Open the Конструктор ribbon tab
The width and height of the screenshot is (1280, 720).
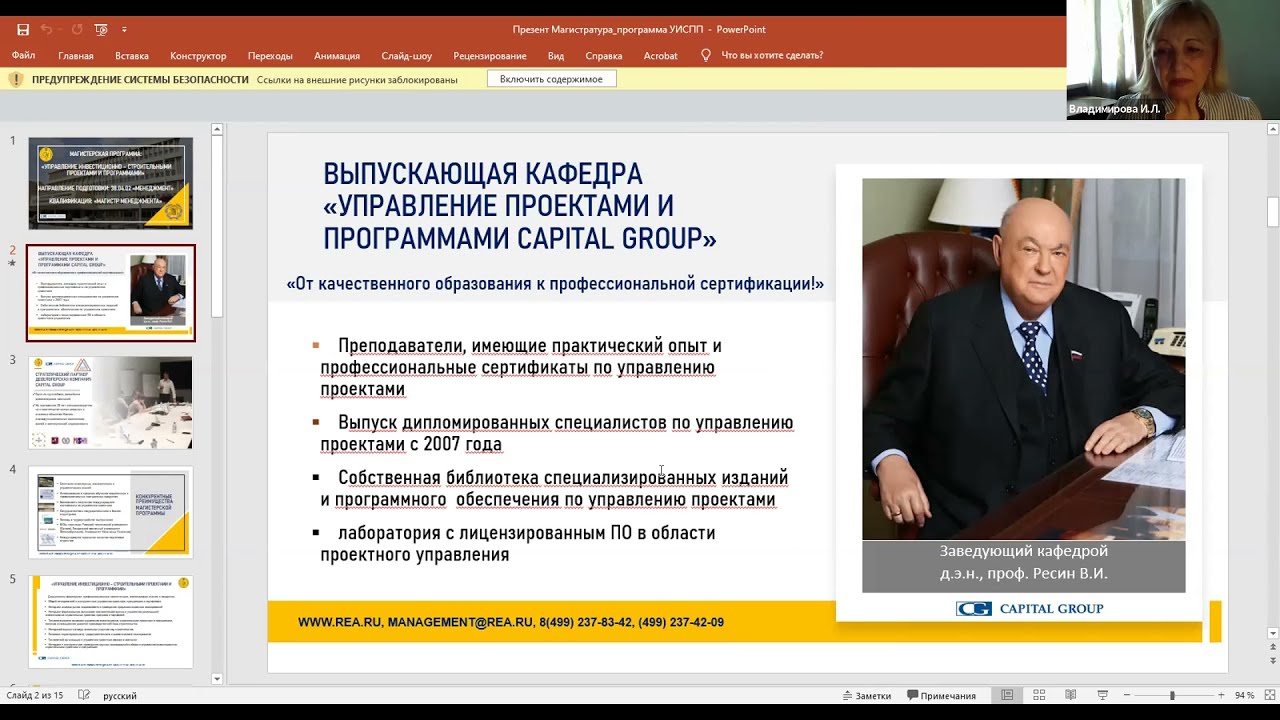point(198,55)
